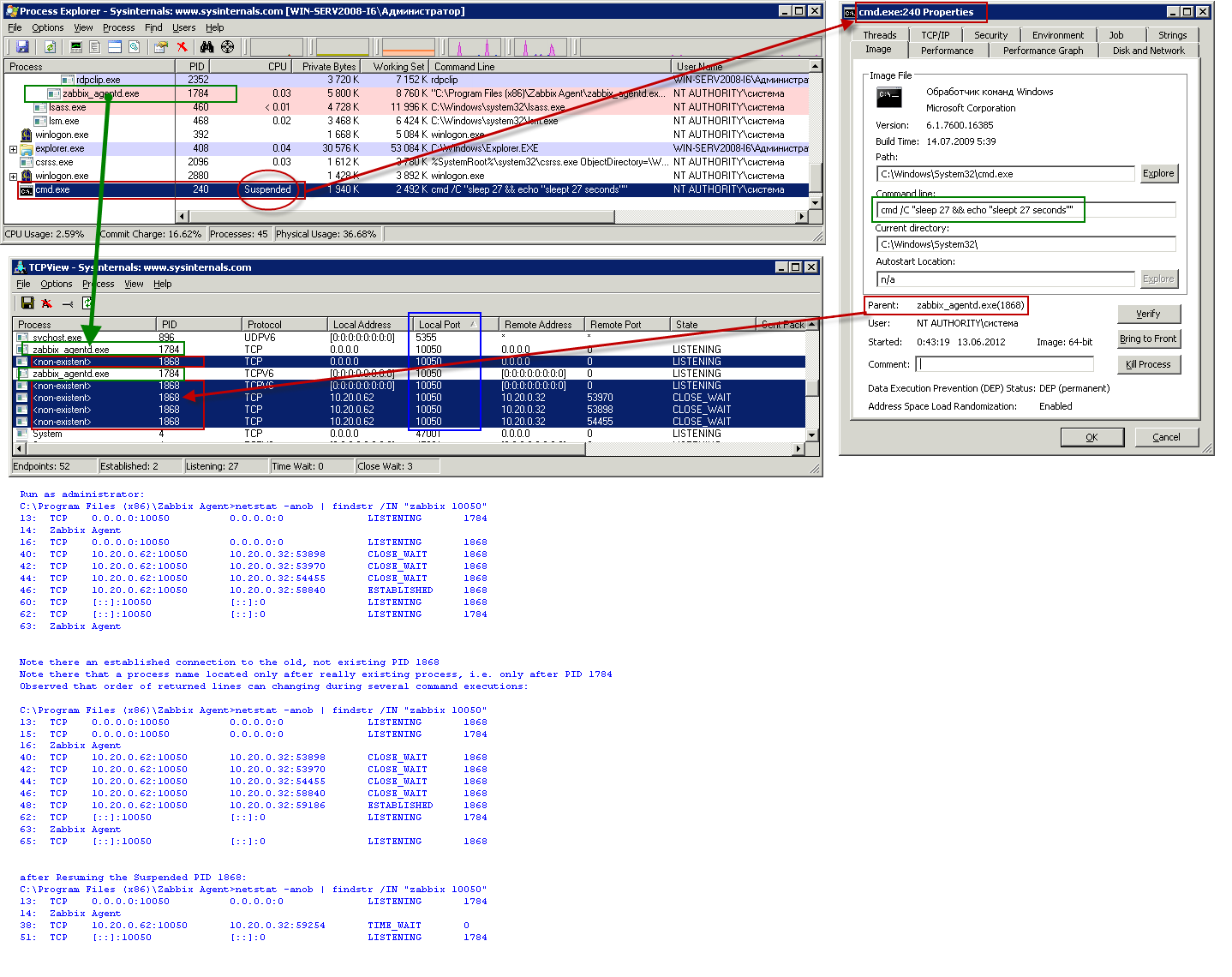Click Process Explorer horizontal scrollbar left arrow
Viewport: 1232px width, 977px height.
(x=182, y=216)
